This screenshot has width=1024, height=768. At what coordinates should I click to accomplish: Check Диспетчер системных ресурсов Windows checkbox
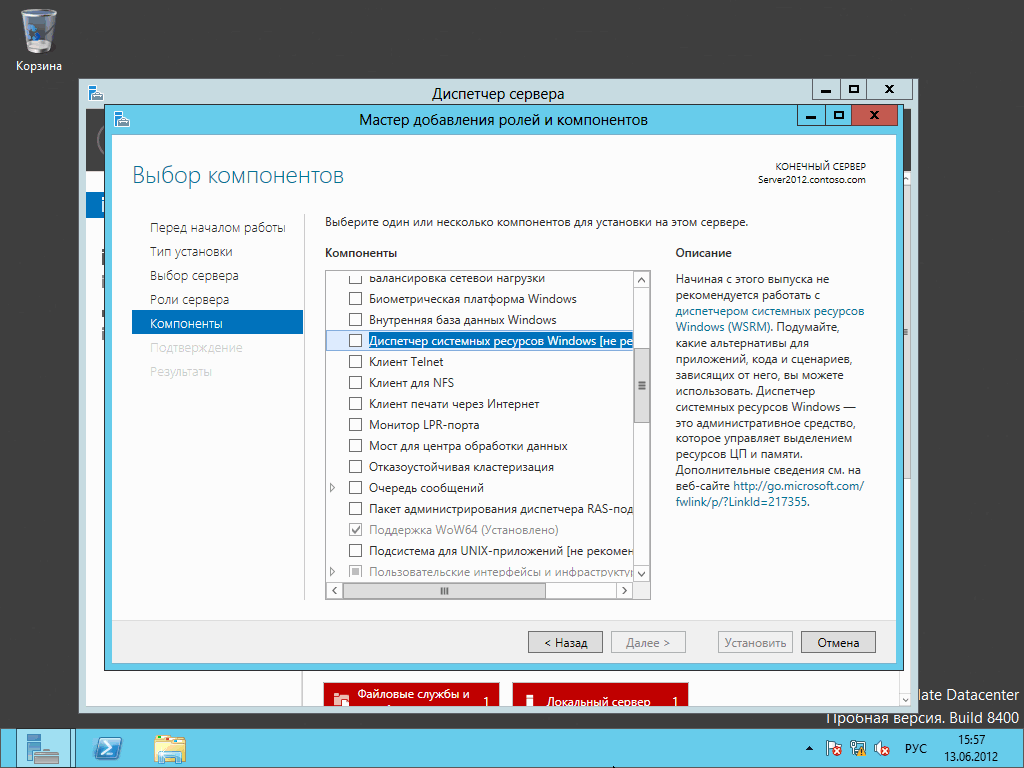[x=355, y=341]
